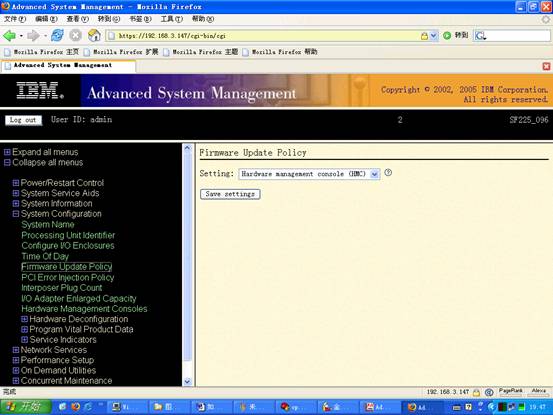Image resolution: width=553 pixels, height=415 pixels.
Task: Click the search engine G icon
Action: (x=480, y=36)
